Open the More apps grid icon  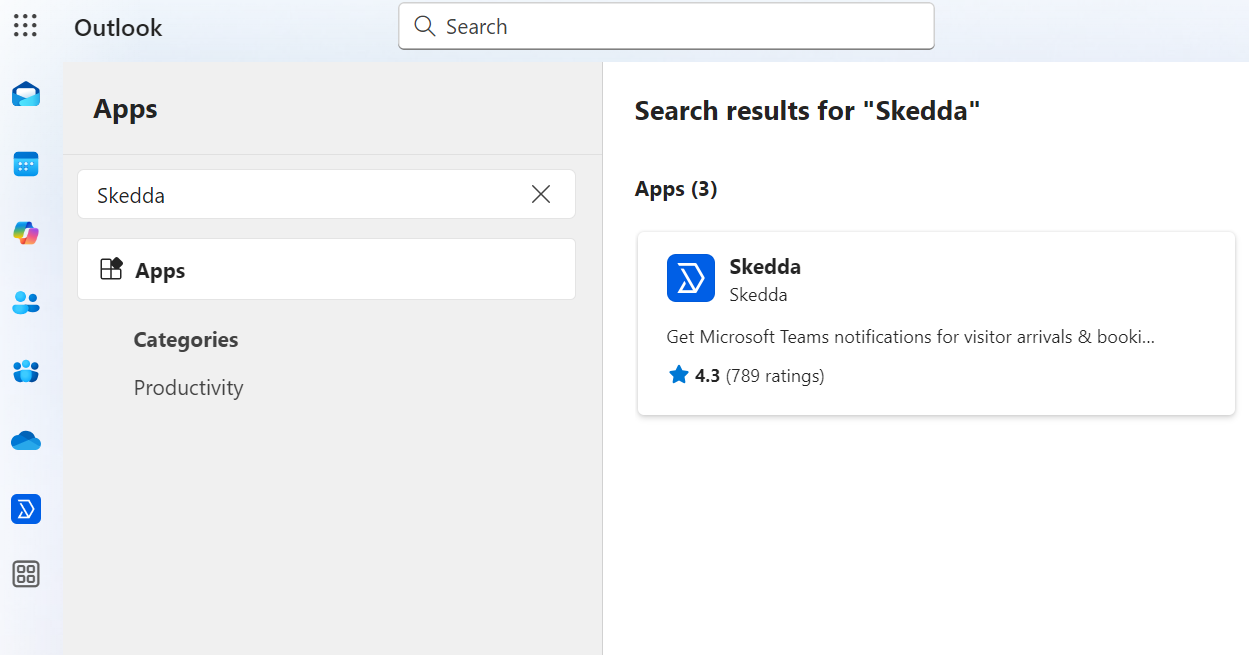click(26, 574)
